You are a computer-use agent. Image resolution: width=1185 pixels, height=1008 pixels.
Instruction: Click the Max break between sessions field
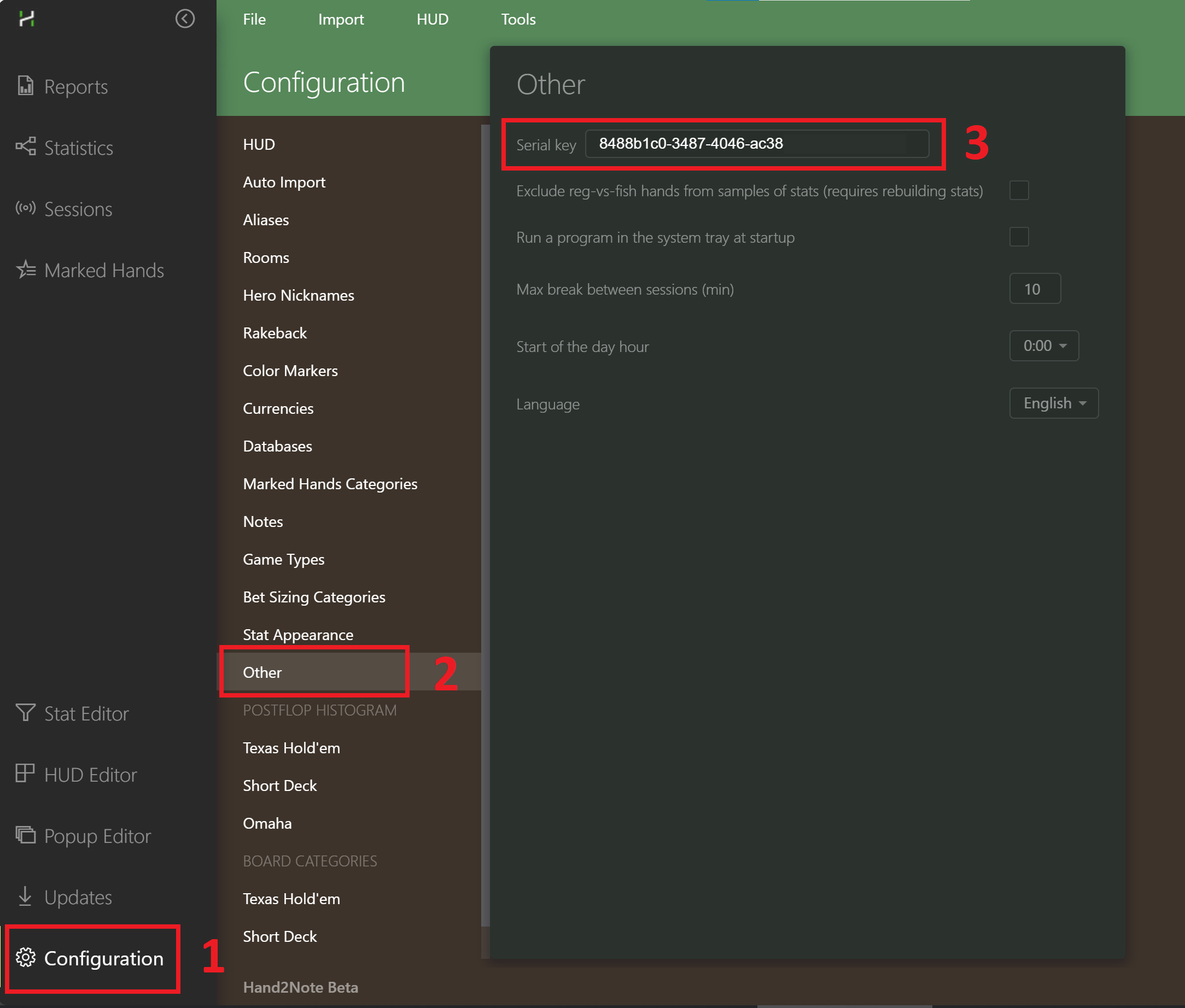click(x=1034, y=289)
